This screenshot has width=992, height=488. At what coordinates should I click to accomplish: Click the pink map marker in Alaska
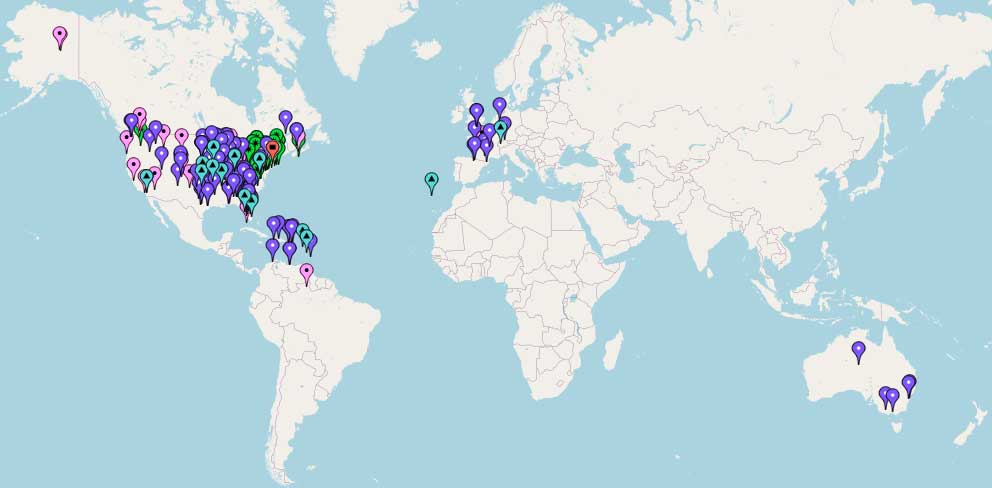pyautogui.click(x=60, y=37)
